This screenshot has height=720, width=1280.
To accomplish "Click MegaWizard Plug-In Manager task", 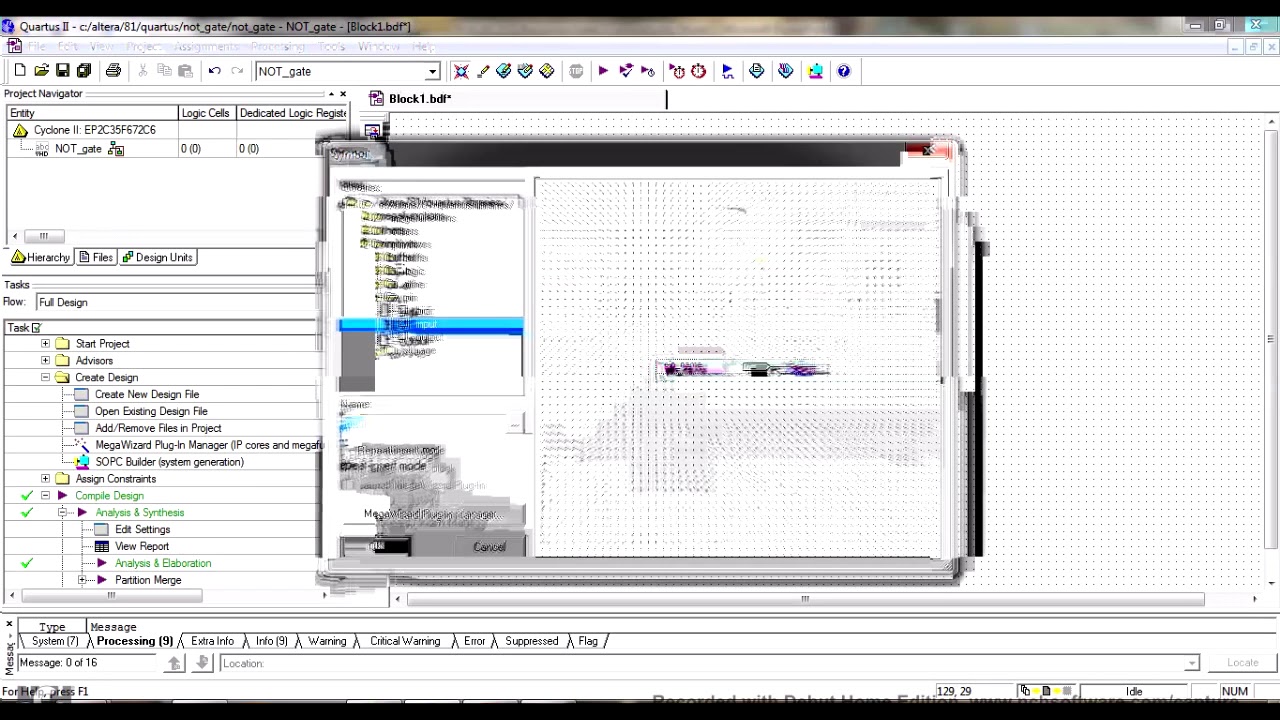I will point(208,445).
